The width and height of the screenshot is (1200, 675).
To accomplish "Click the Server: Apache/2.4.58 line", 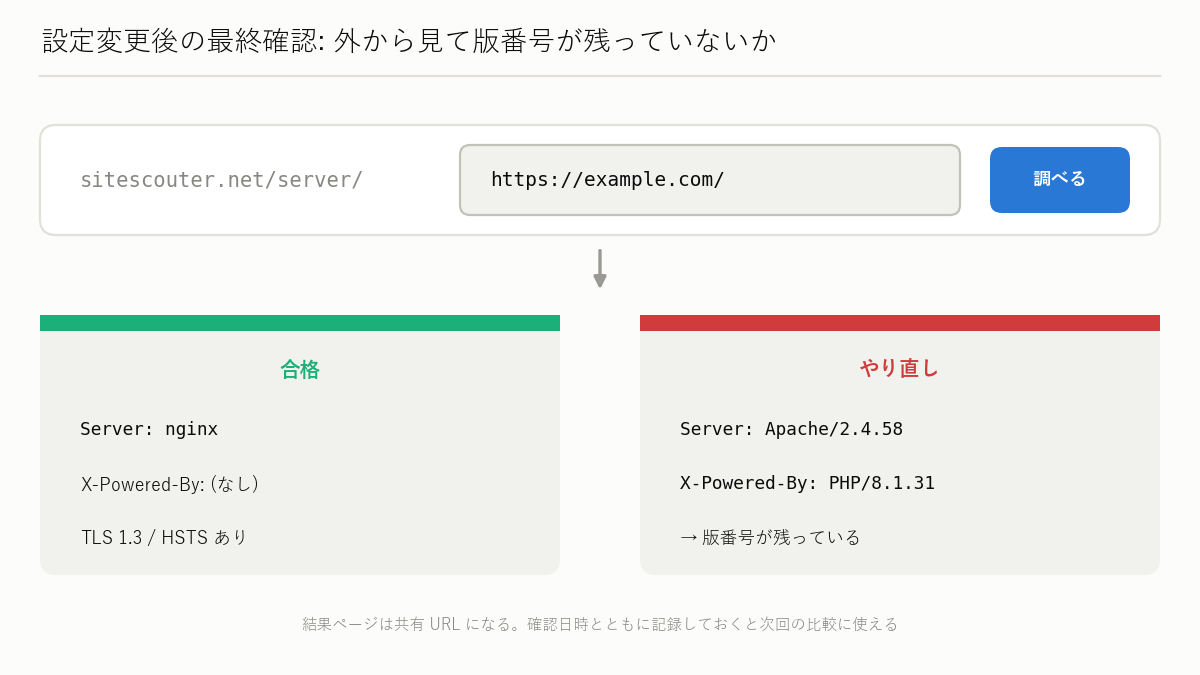I will point(791,429).
